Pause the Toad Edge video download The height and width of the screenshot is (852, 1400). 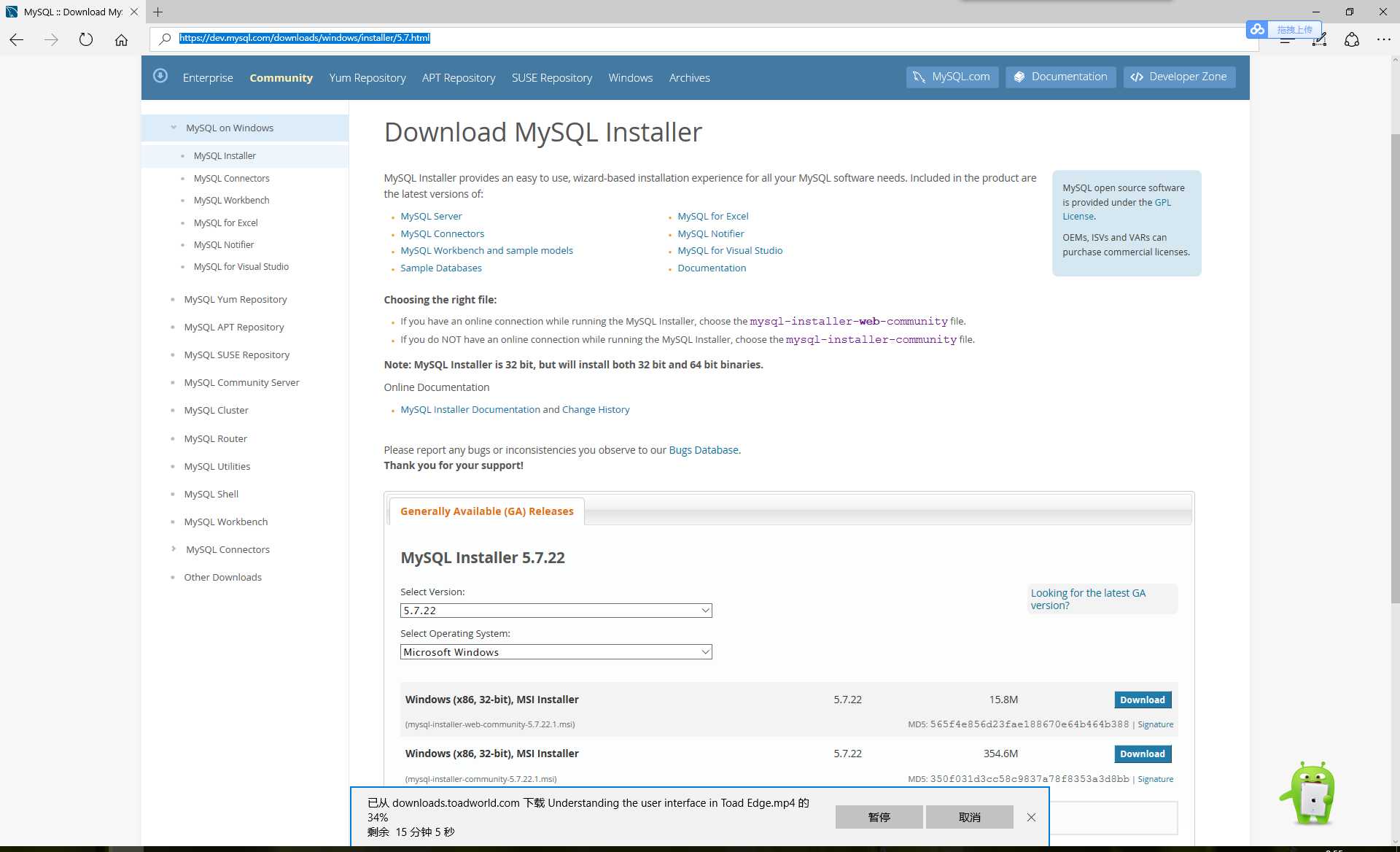coord(879,817)
